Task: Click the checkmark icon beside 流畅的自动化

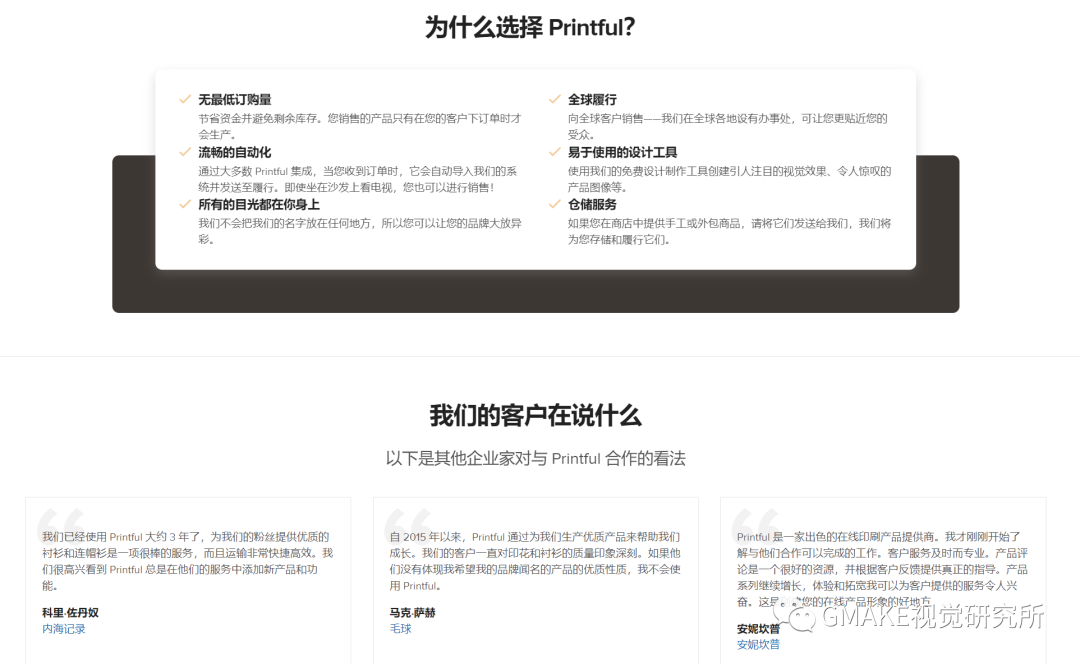Action: click(x=185, y=152)
